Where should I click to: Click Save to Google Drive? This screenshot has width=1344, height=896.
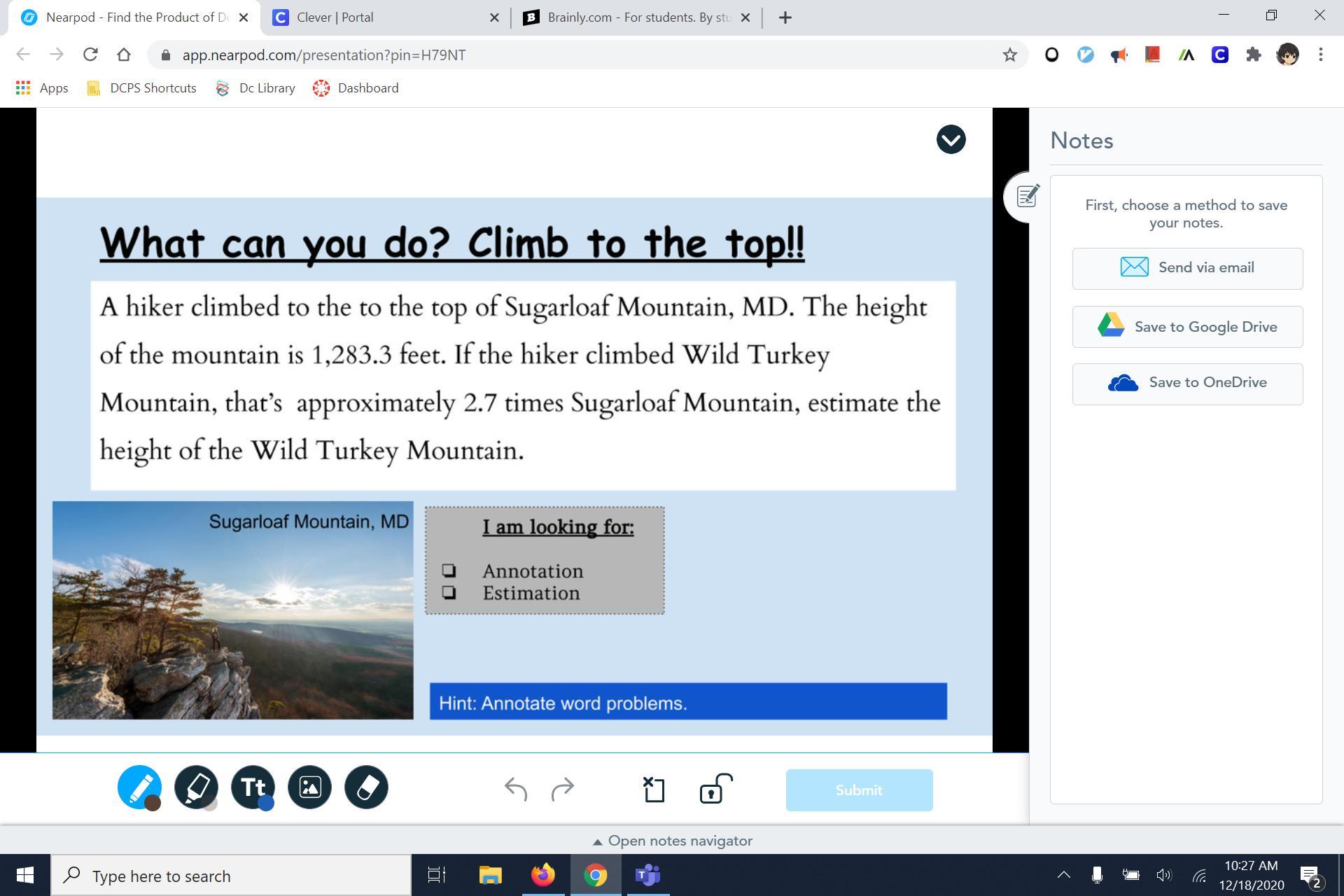coord(1187,327)
